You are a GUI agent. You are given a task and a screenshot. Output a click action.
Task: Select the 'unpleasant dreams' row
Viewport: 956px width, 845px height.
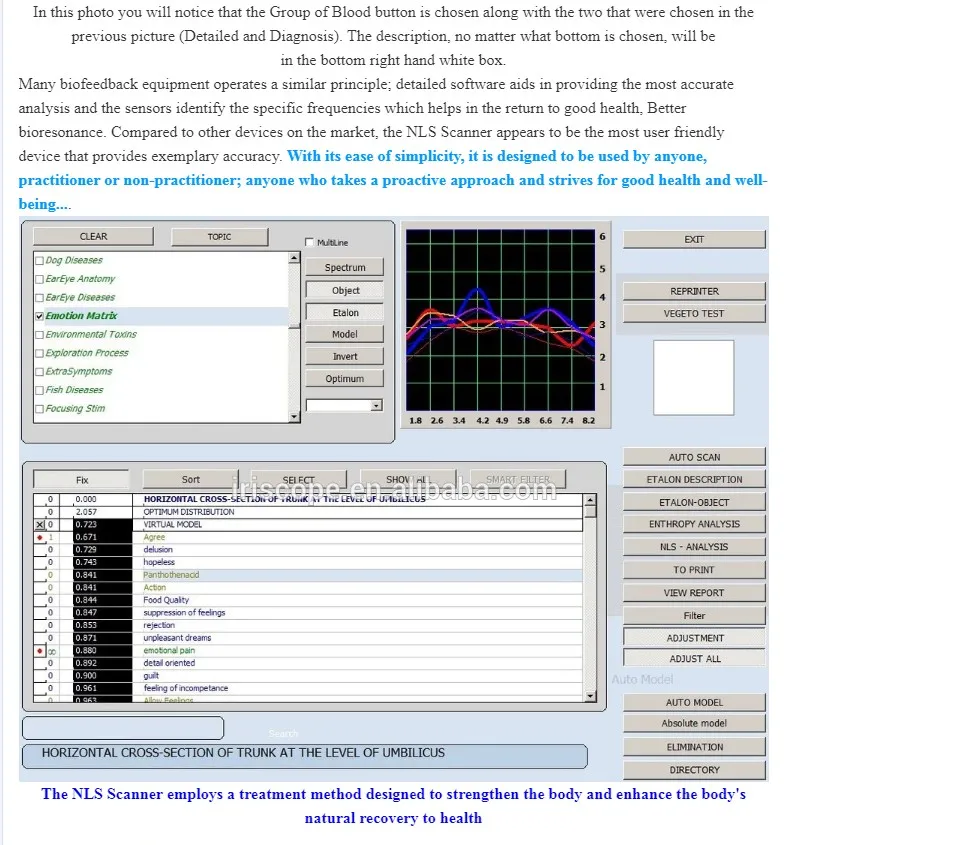pyautogui.click(x=309, y=638)
